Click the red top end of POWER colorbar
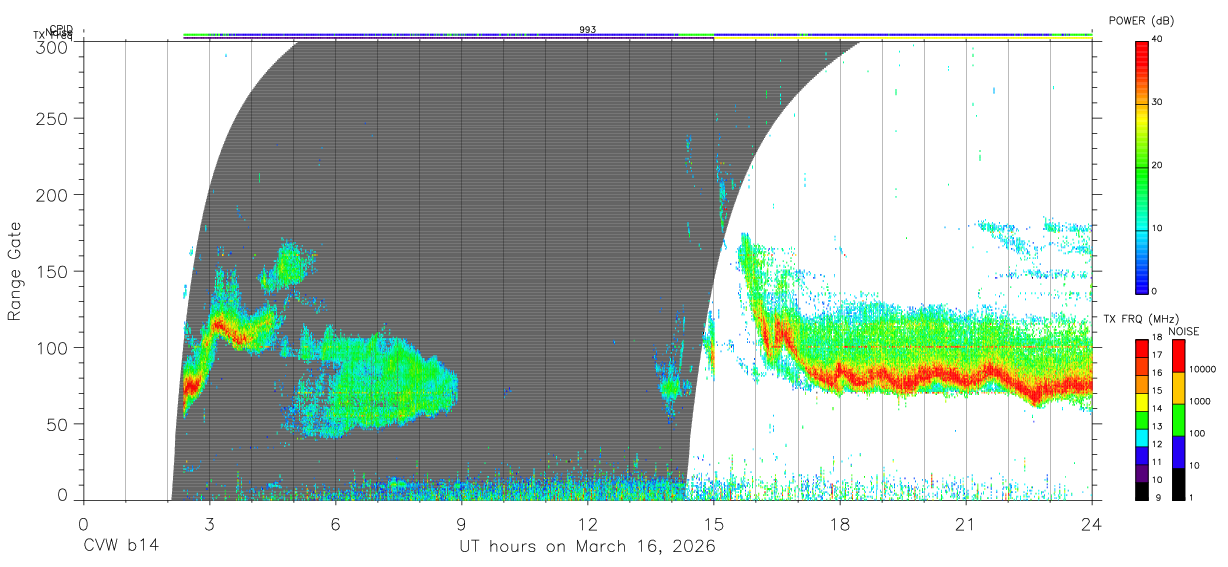This screenshot has height=567, width=1228. pos(1142,45)
